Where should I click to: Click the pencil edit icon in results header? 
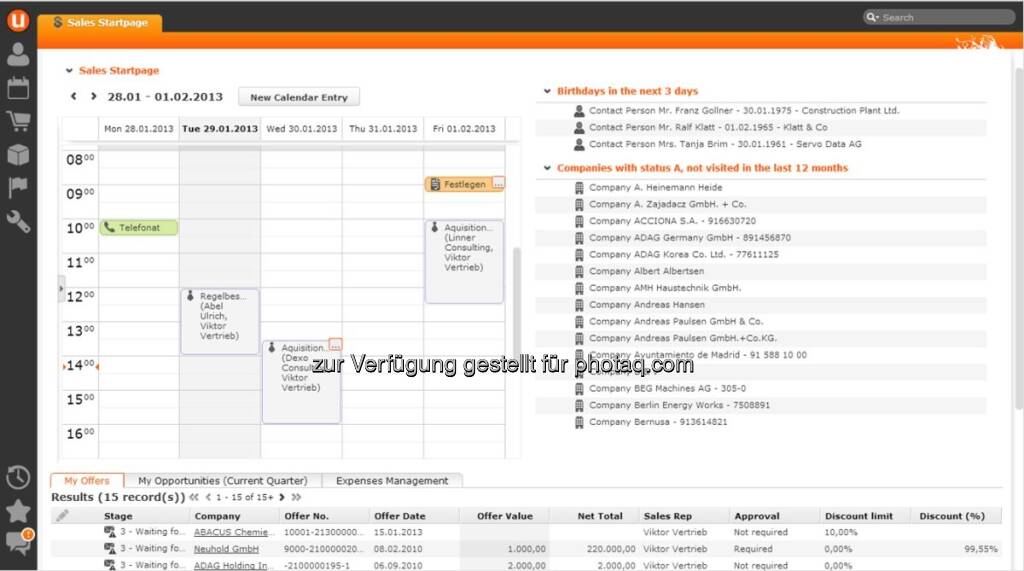[63, 516]
